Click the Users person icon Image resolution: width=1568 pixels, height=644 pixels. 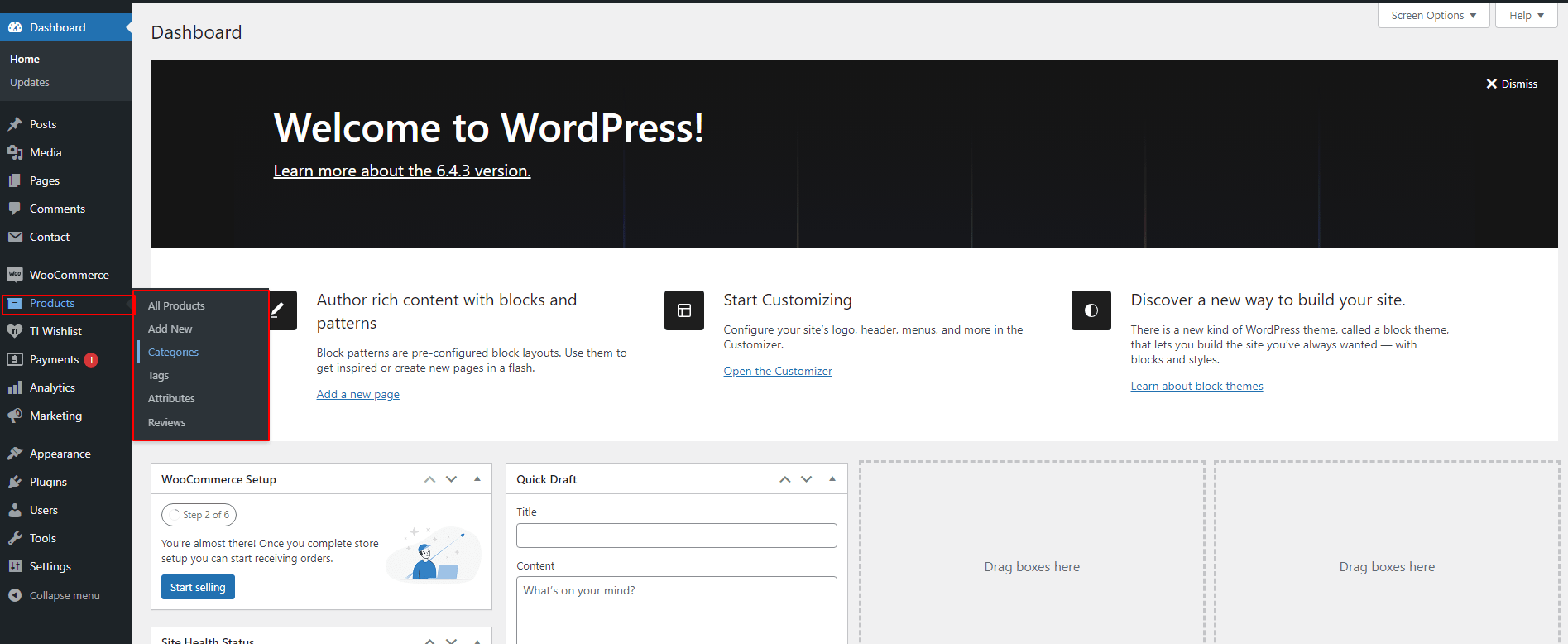click(15, 510)
